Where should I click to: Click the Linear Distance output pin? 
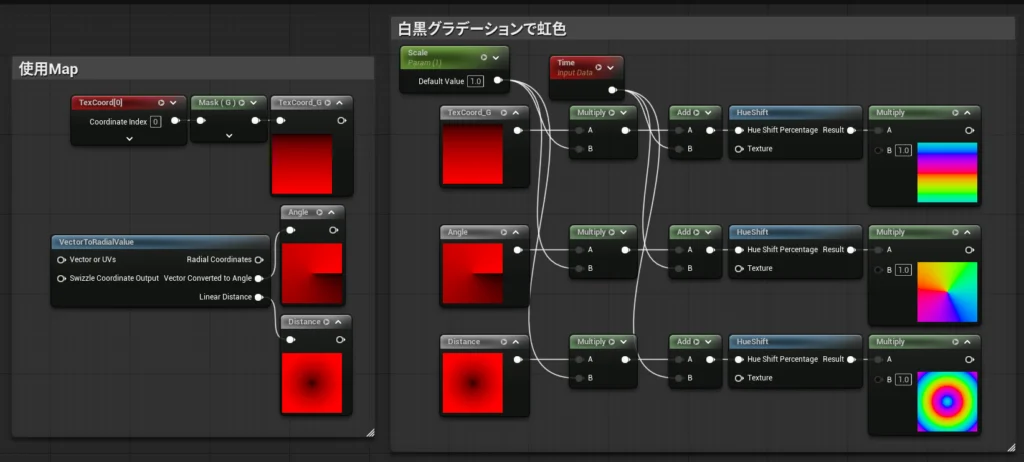click(260, 296)
